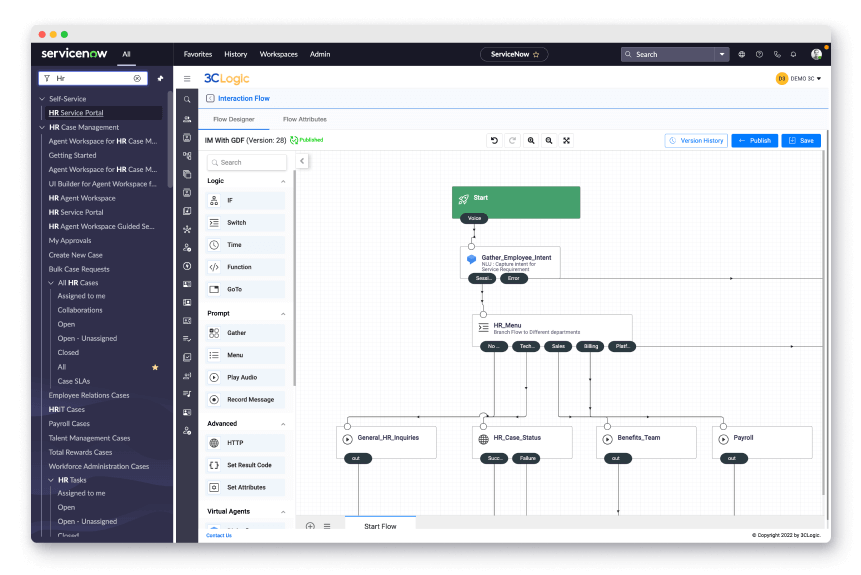
Task: Open the Contact Us link
Action: (219, 535)
